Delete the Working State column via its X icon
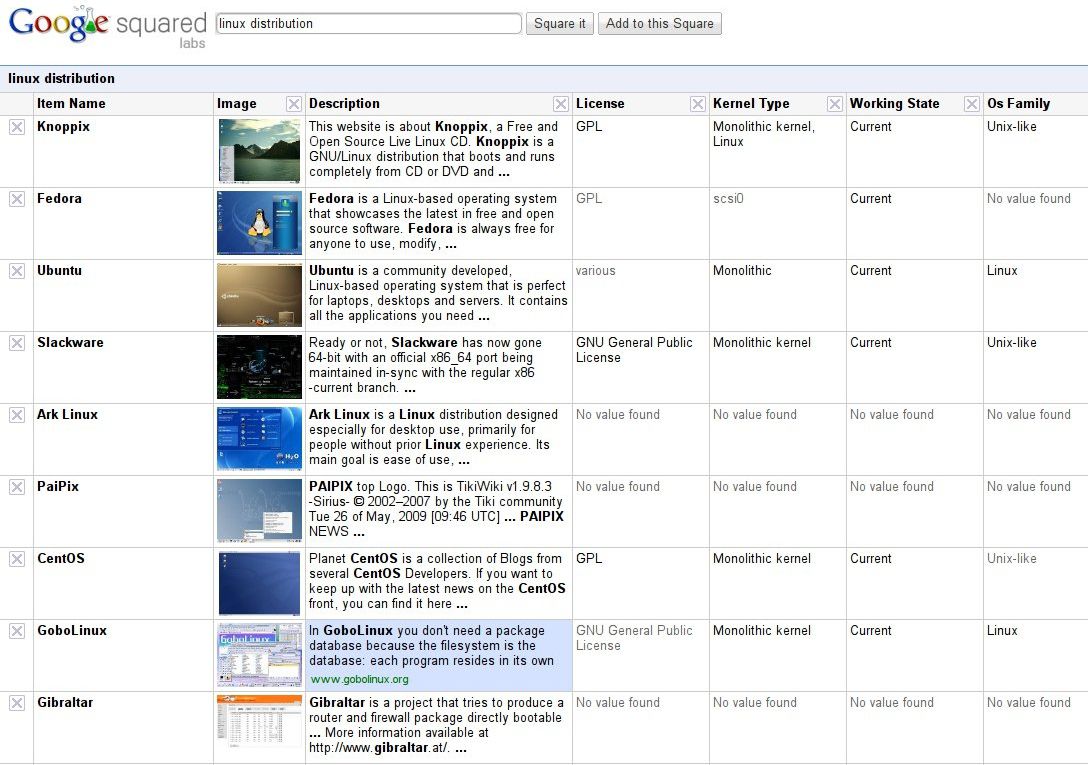This screenshot has width=1088, height=765. click(x=972, y=104)
